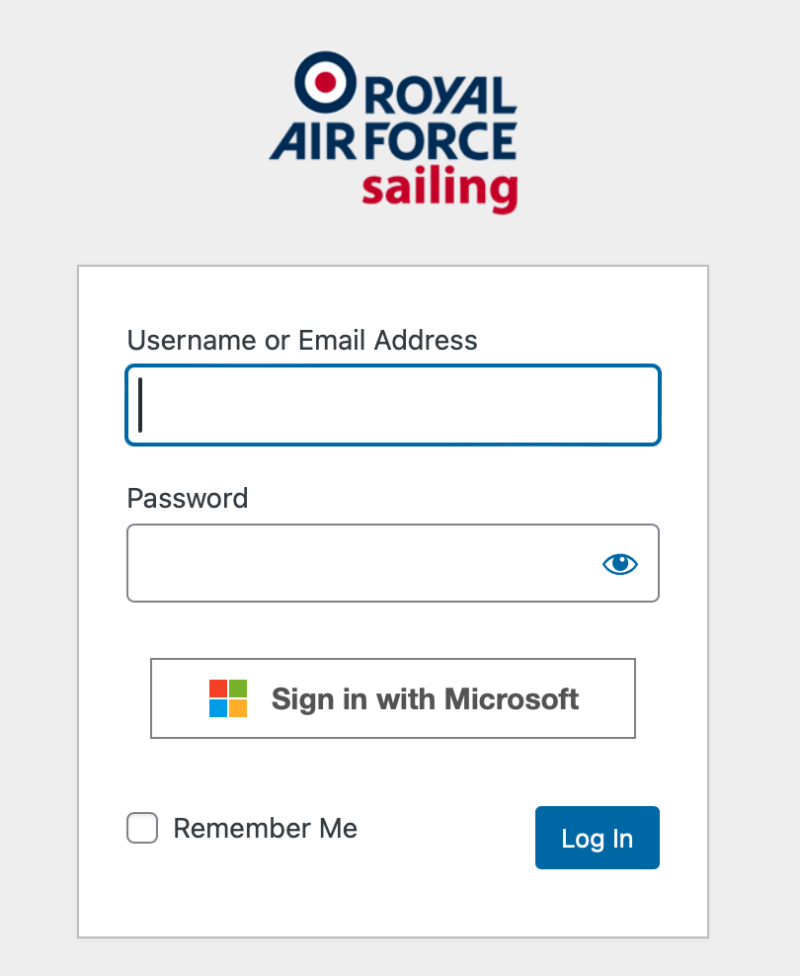
Task: Choose Sign in with Microsoft
Action: tap(393, 698)
